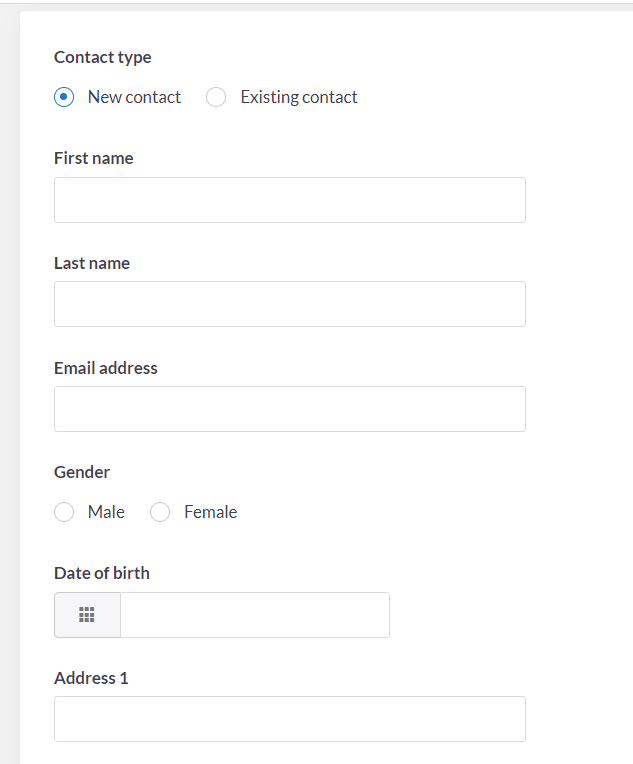
Task: Click the Email address label text
Action: [x=106, y=368]
